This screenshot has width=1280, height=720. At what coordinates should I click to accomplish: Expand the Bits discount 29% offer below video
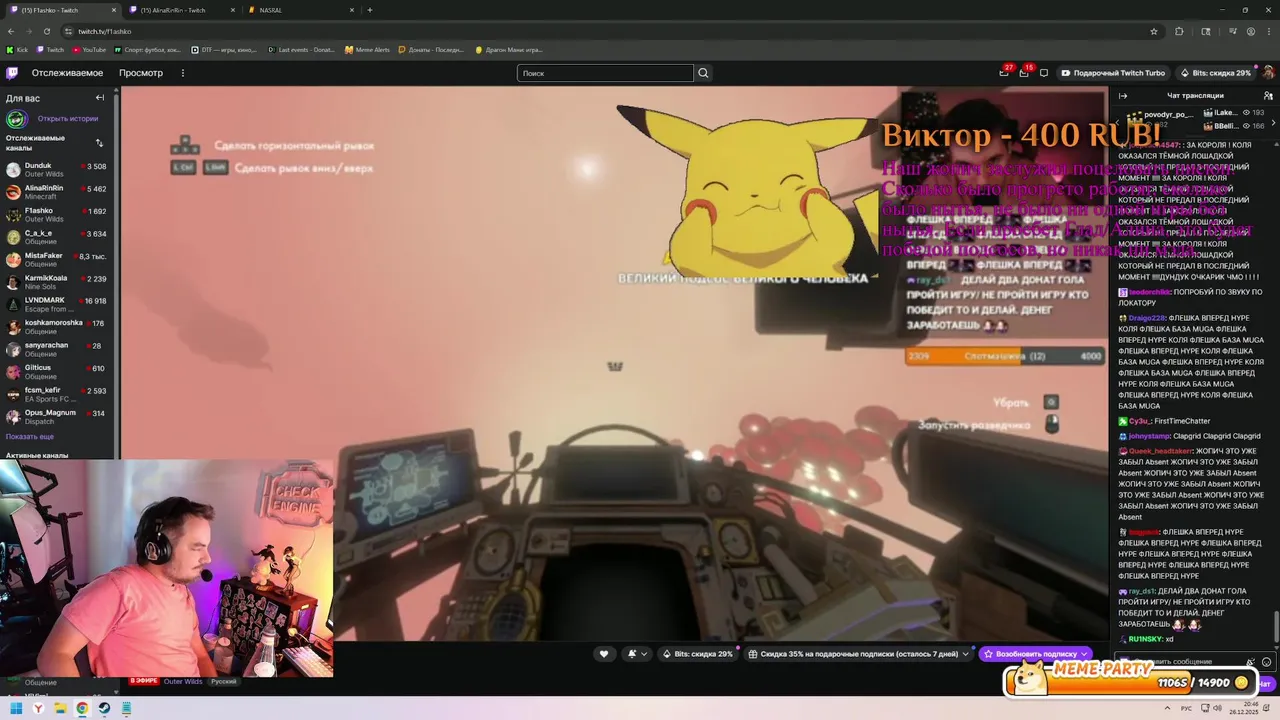point(700,654)
